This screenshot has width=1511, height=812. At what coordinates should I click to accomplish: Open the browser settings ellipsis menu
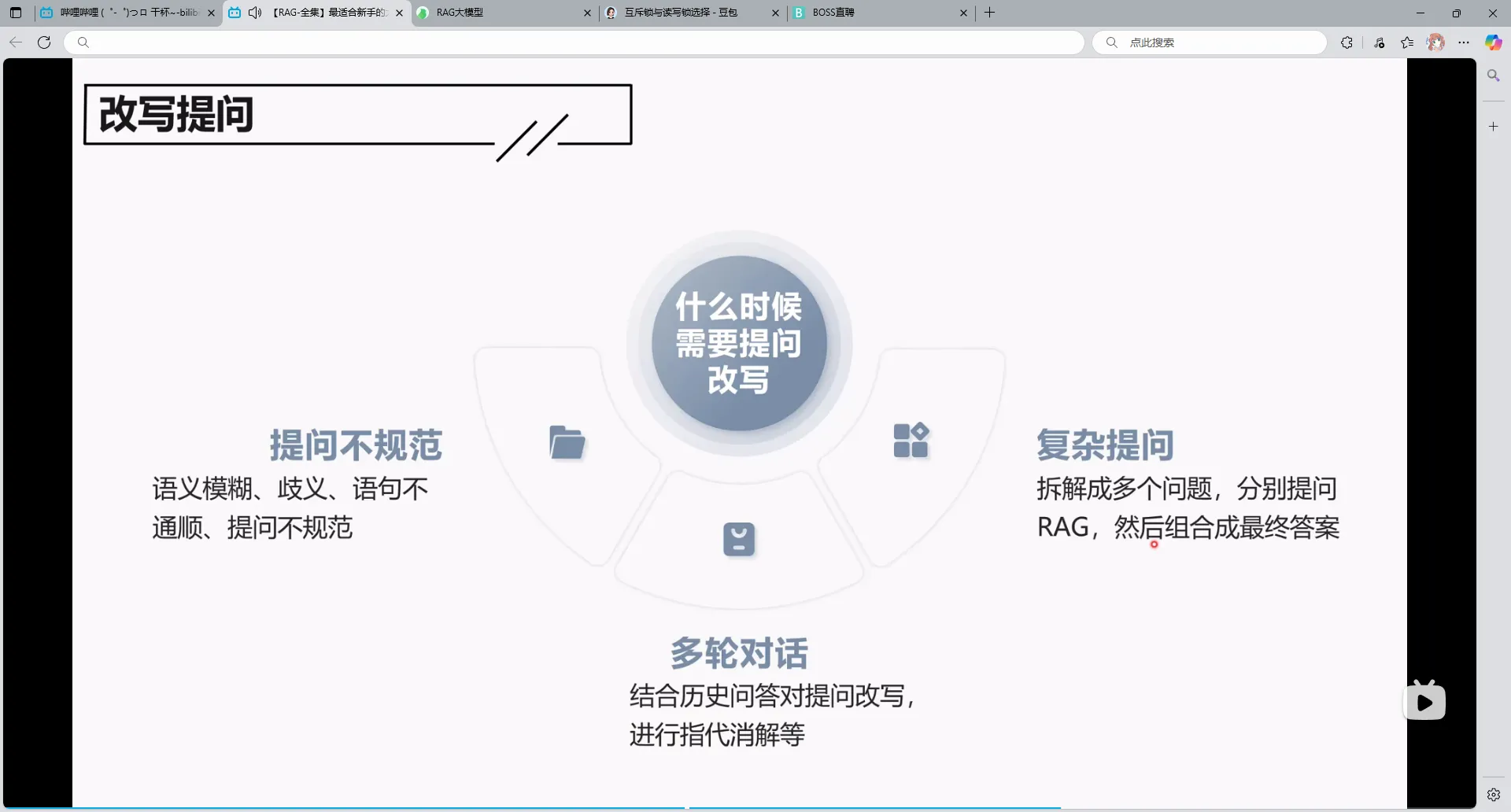pos(1464,42)
